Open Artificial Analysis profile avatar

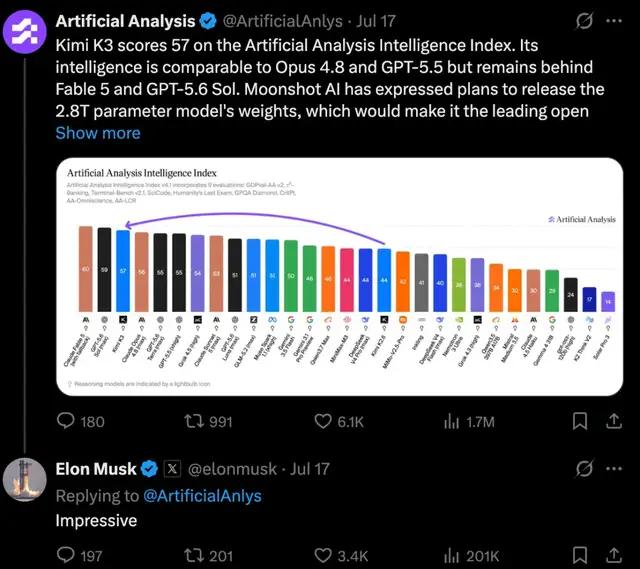tap(24, 32)
